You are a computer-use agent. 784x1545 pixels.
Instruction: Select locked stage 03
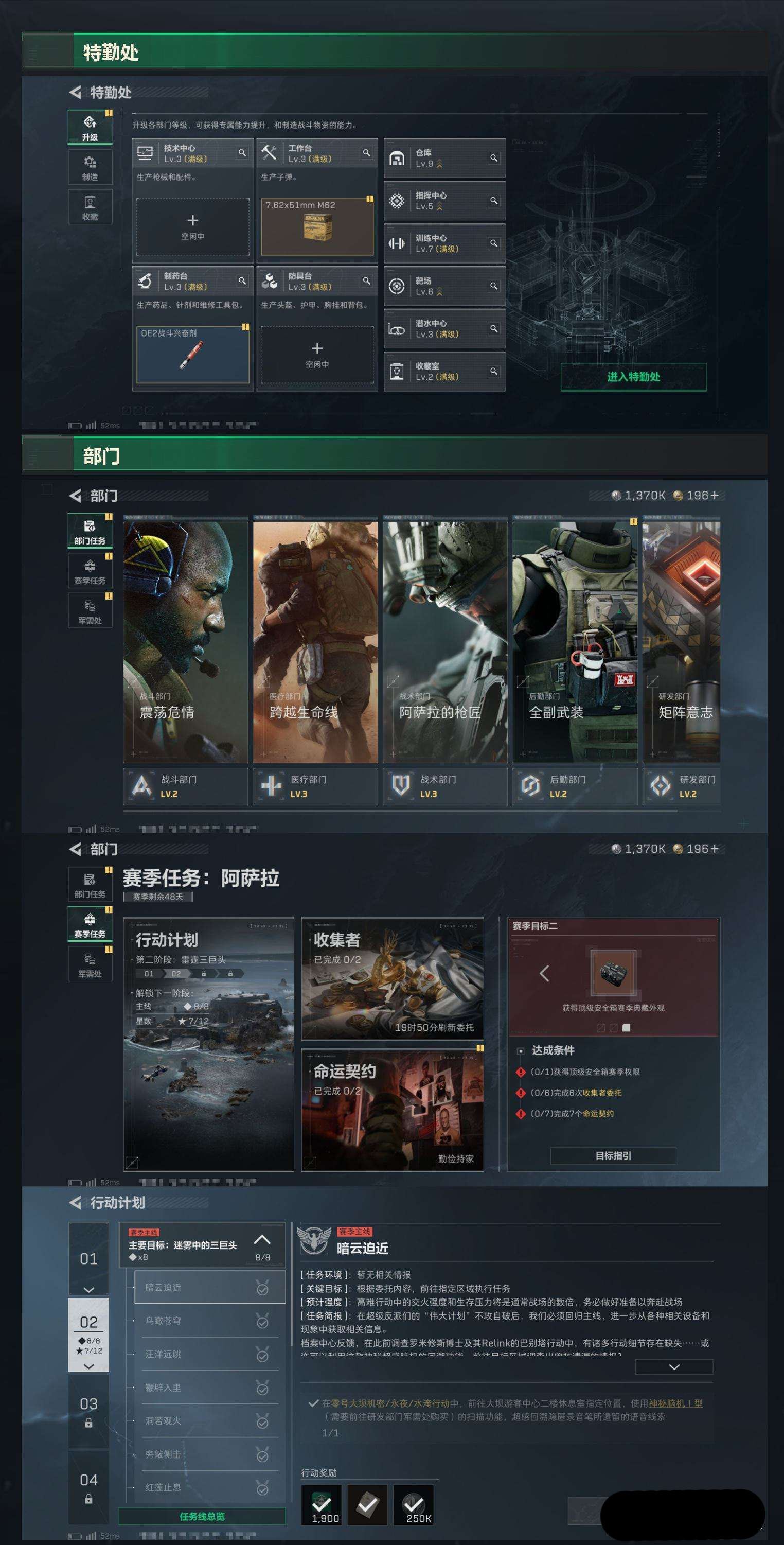[x=88, y=1411]
